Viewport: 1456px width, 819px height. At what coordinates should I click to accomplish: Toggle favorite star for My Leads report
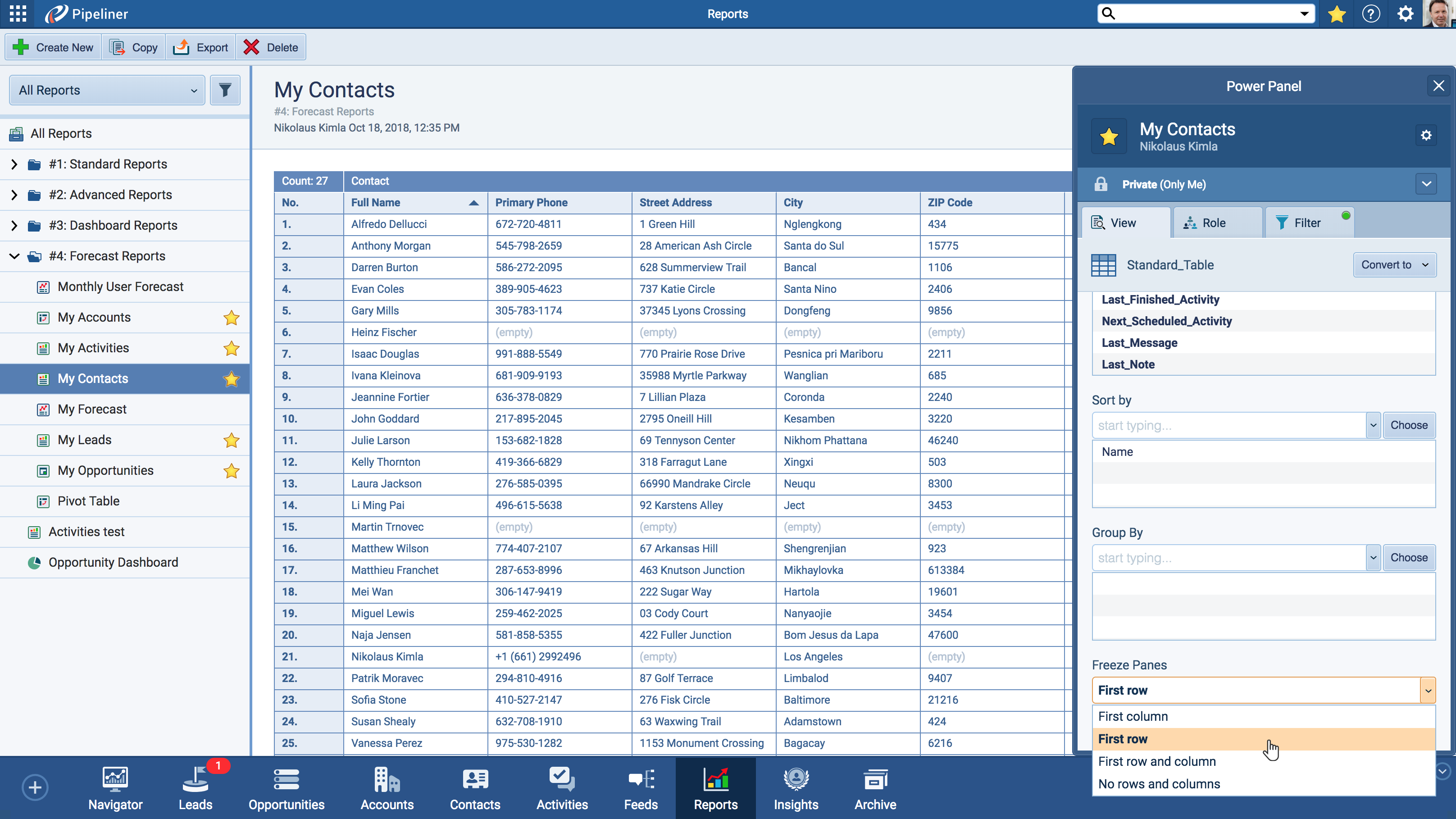[x=231, y=440]
